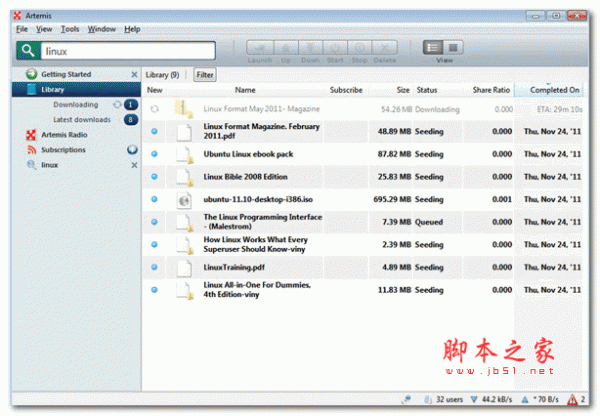Screen dimensions: 600x416
Task: Select How Linux Works What Every Superuser row
Action: point(363,244)
